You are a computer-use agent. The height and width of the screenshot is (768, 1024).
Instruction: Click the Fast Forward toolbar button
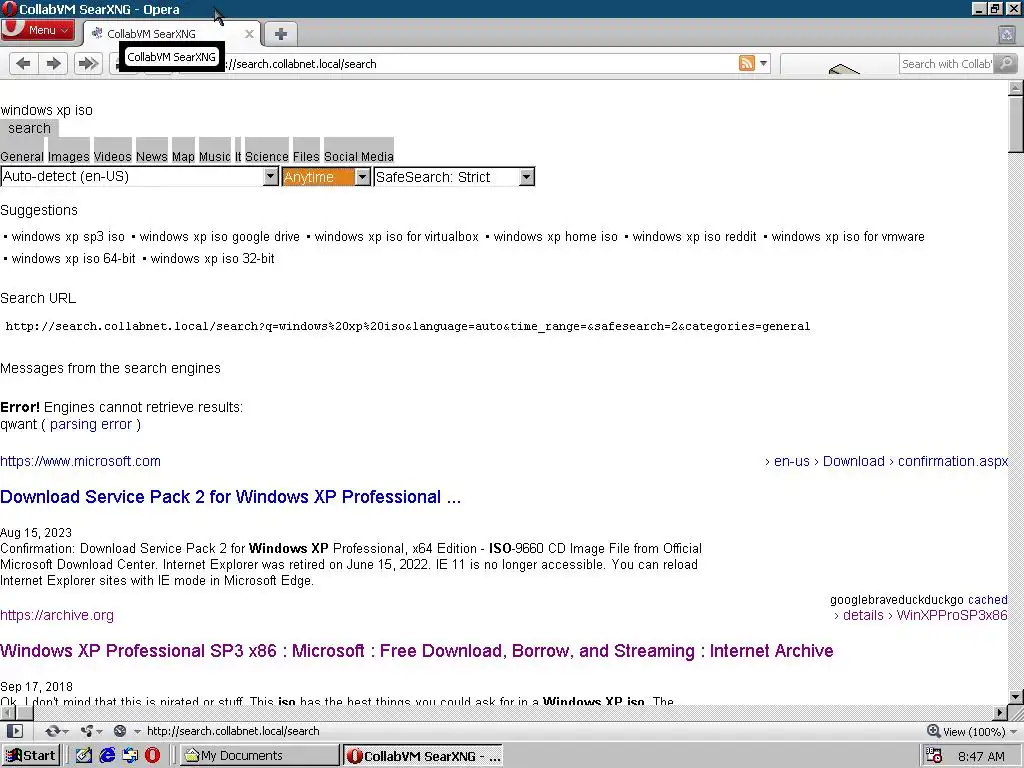(x=88, y=63)
